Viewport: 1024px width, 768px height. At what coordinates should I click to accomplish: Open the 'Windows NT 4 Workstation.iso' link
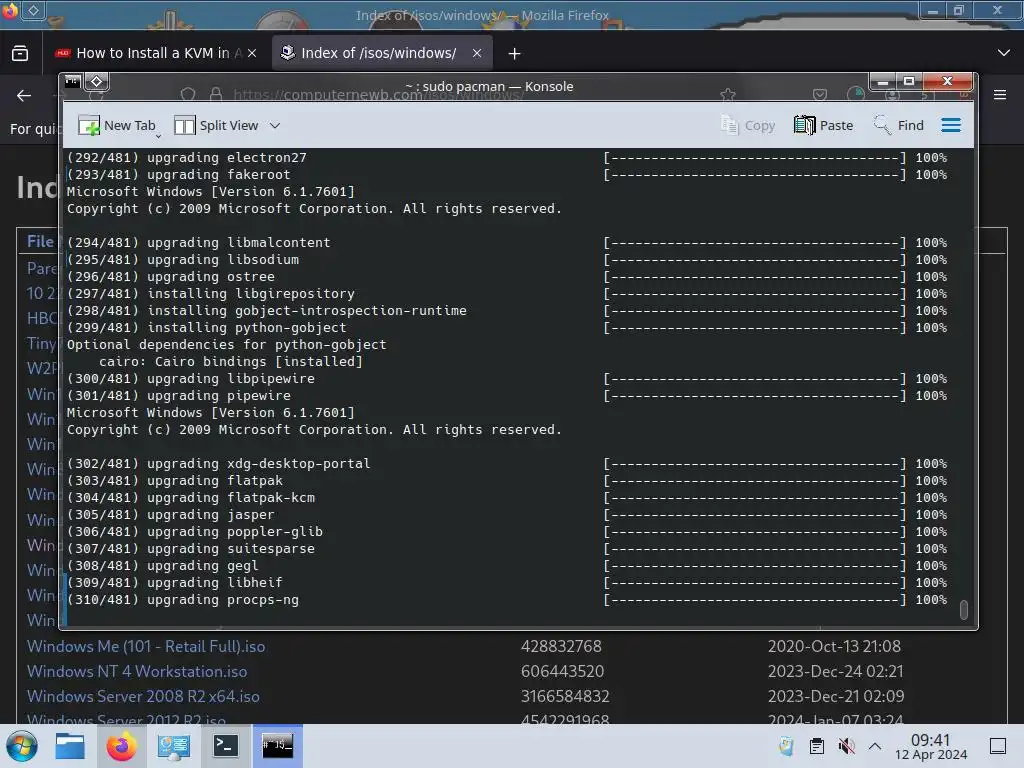137,671
